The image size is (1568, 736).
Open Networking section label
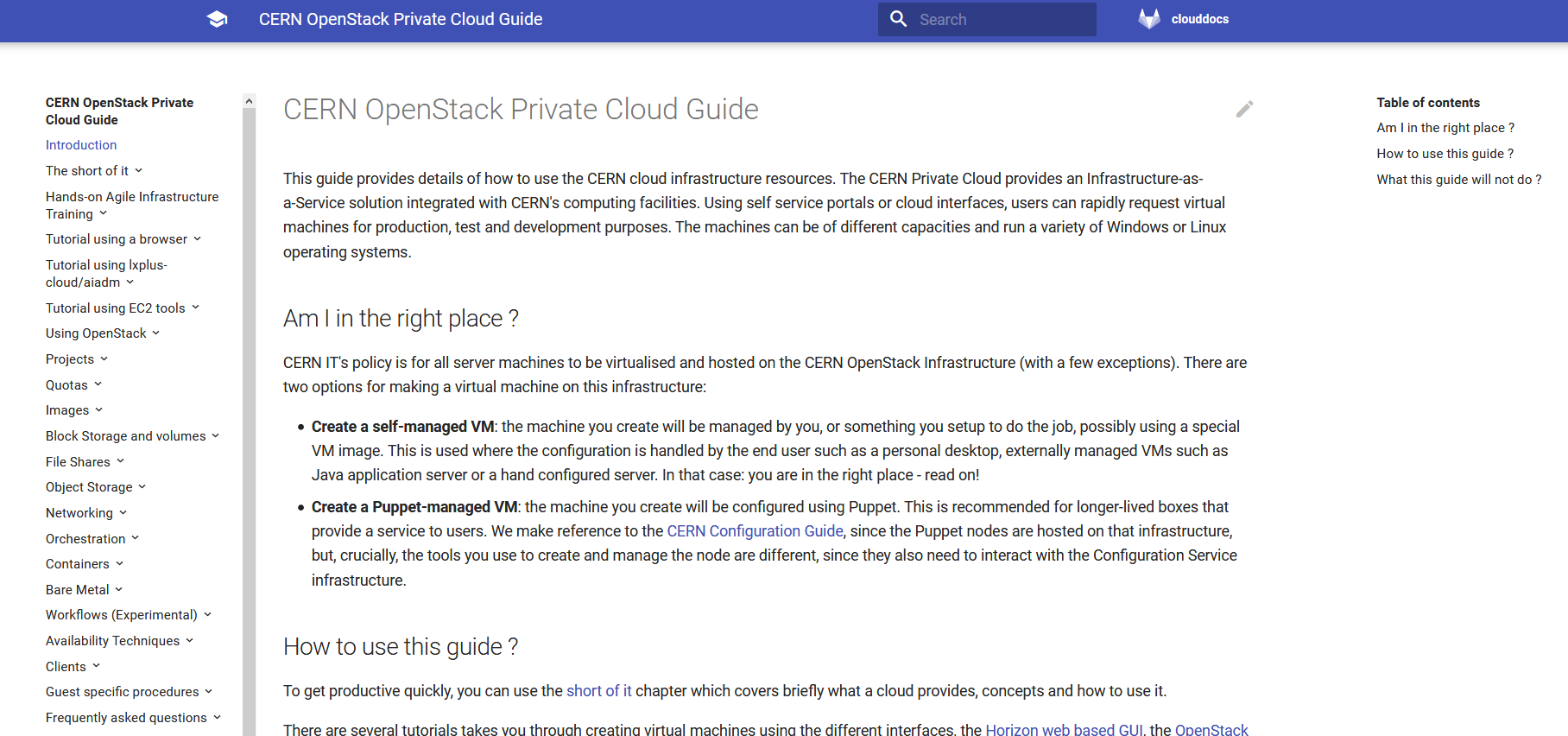(79, 513)
